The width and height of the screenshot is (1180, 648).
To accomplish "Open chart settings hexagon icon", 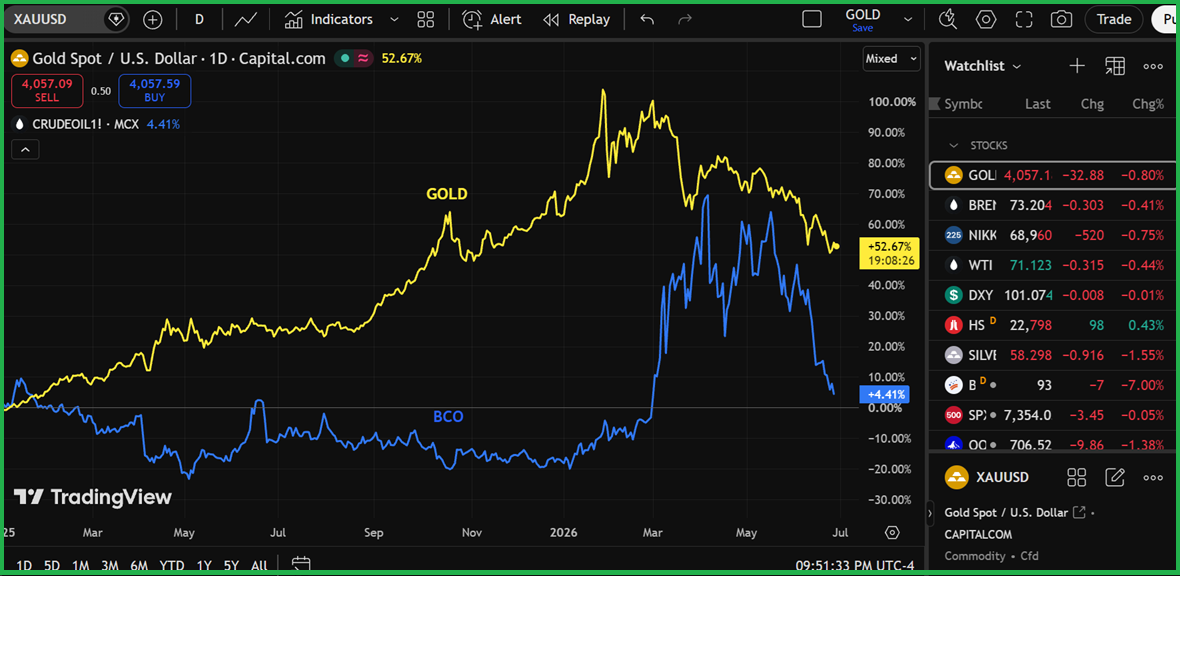I will [986, 20].
